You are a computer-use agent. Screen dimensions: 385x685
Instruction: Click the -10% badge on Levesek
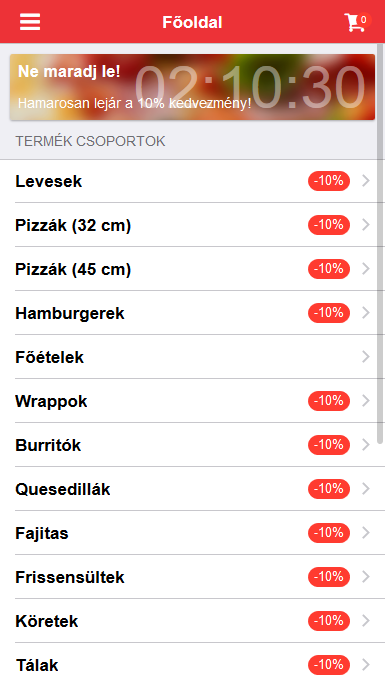pyautogui.click(x=329, y=181)
